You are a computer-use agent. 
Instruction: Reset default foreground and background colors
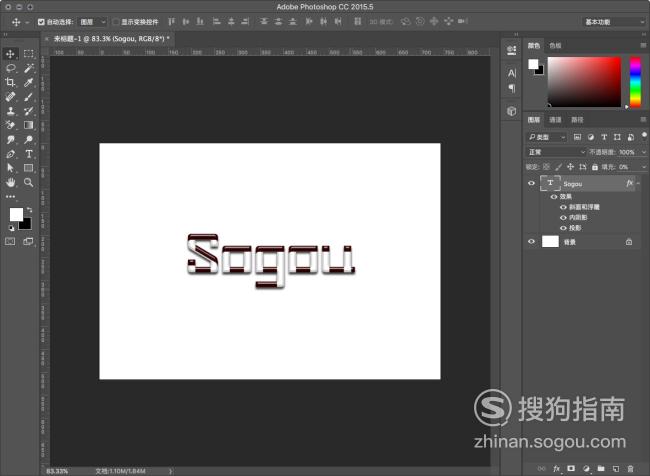coord(11,228)
